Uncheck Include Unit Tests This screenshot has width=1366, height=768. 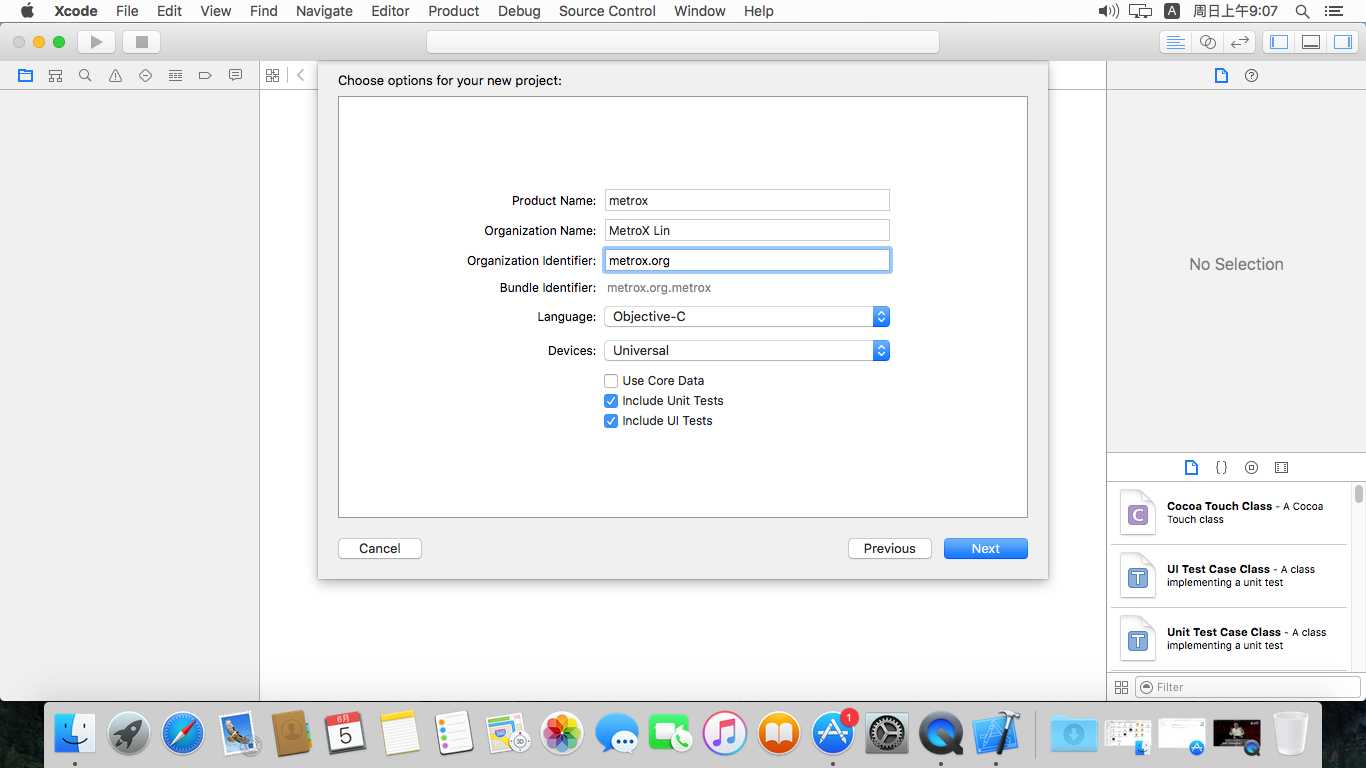pyautogui.click(x=611, y=401)
